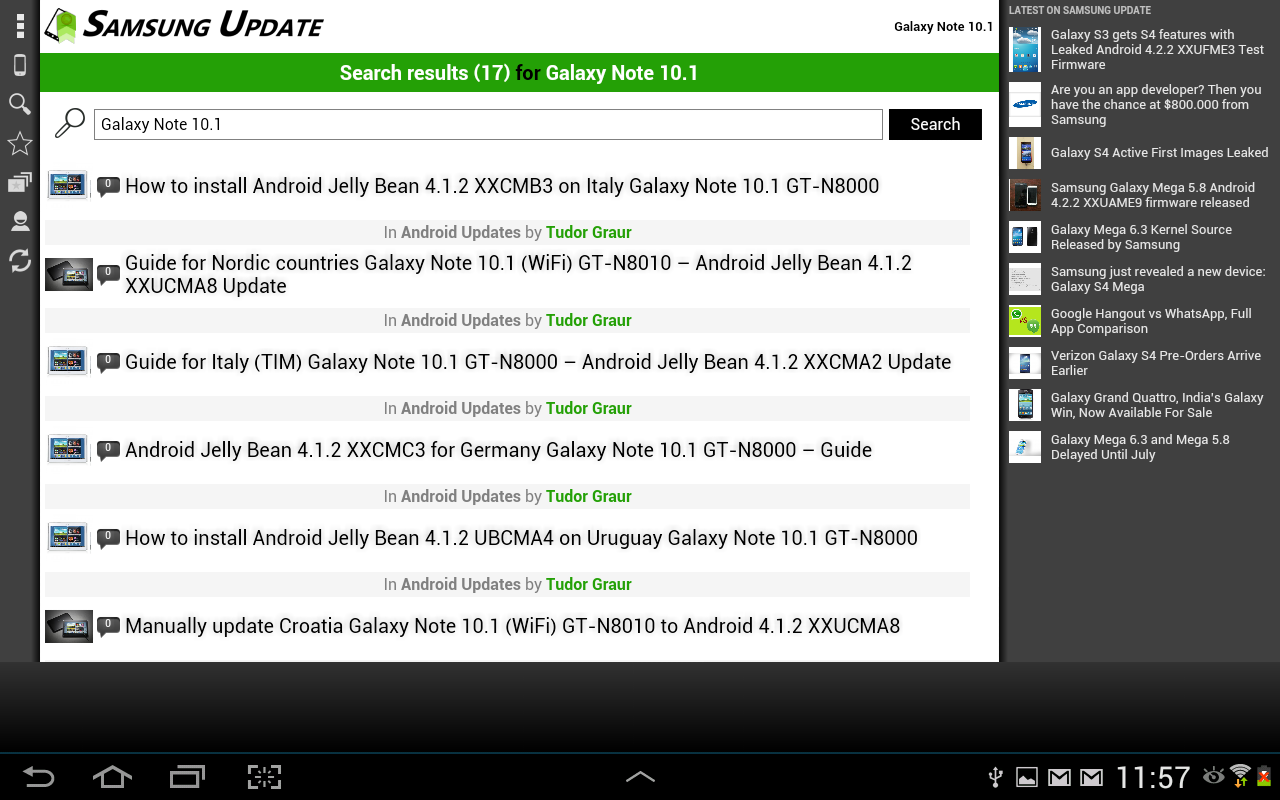Tap thumbnail of Croatia XXUCMA8 article
Image resolution: width=1280 pixels, height=800 pixels.
(x=69, y=626)
